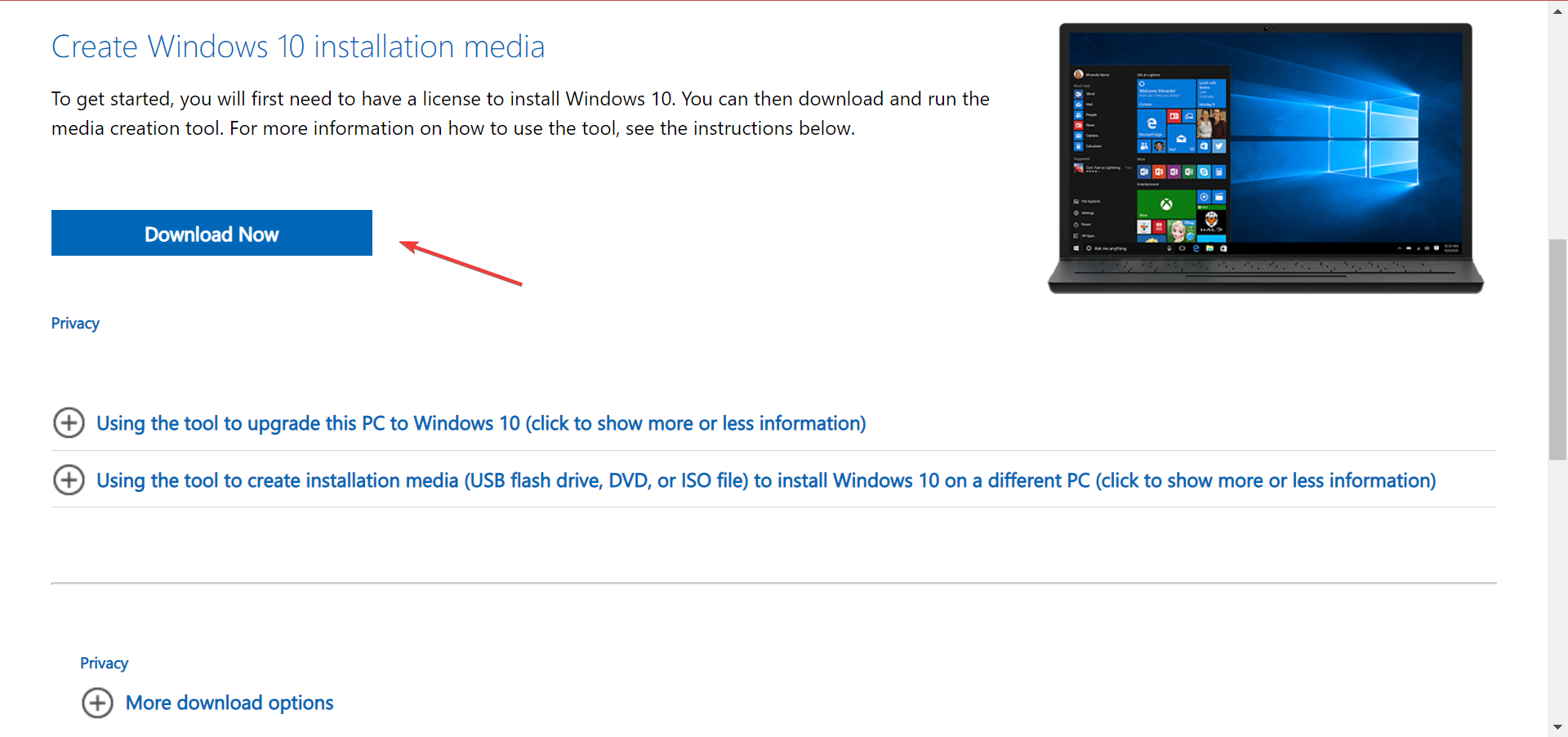Open the Privacy link above More download options

click(x=104, y=663)
